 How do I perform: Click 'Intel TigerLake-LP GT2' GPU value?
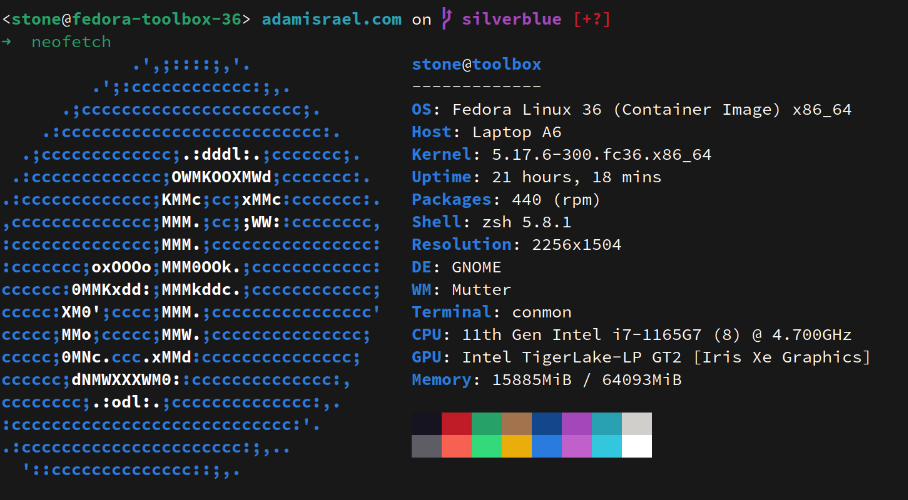(x=572, y=357)
